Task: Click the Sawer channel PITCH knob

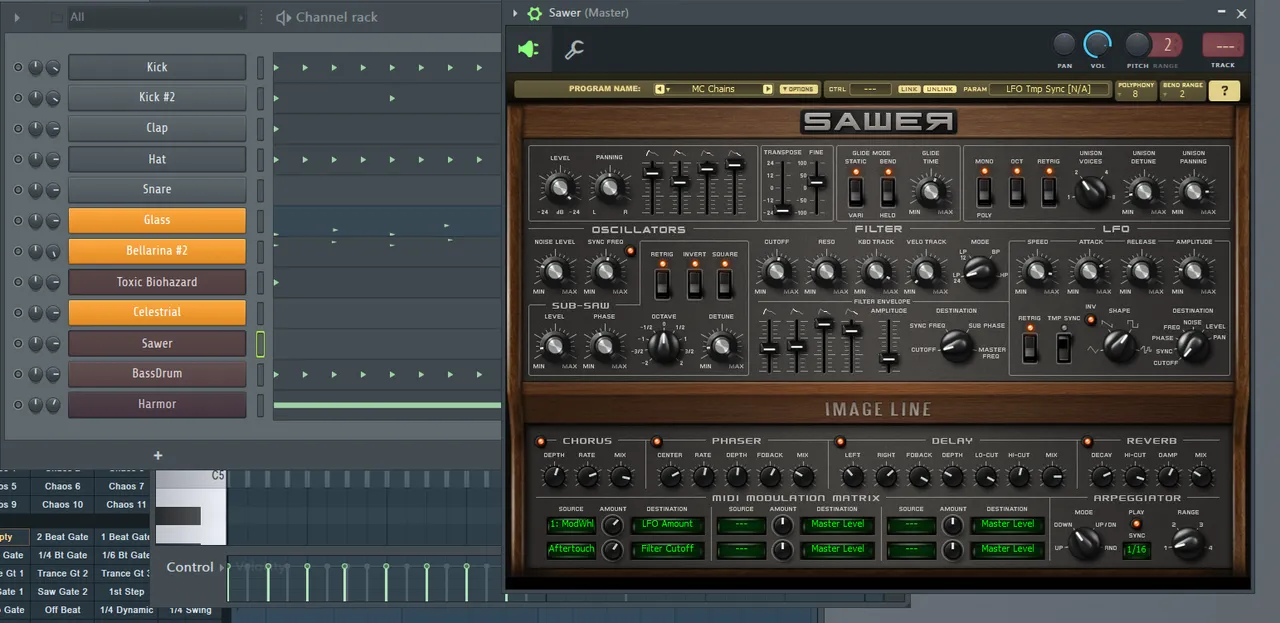Action: [x=1138, y=44]
